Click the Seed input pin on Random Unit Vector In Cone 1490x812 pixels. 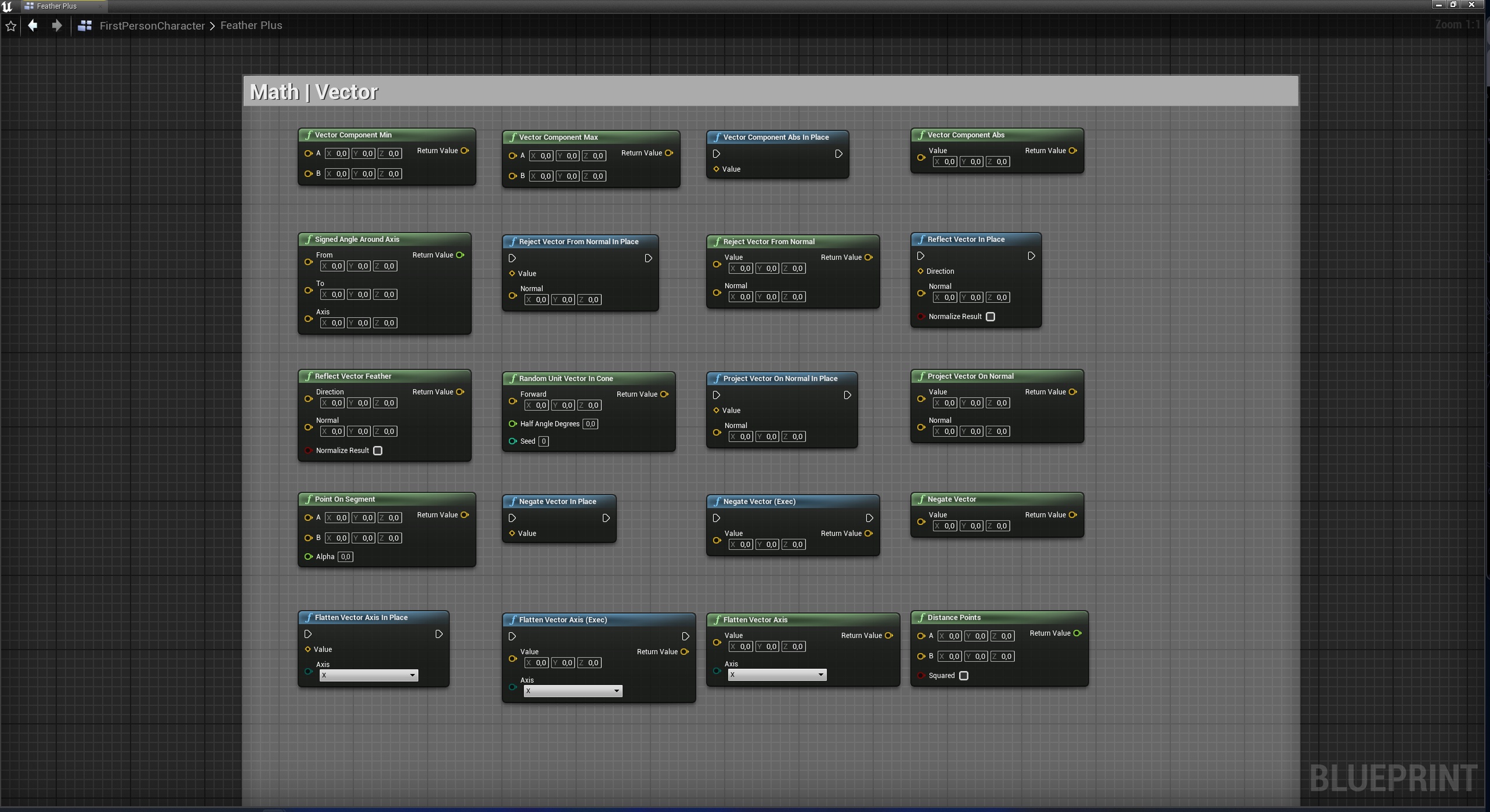pos(512,441)
